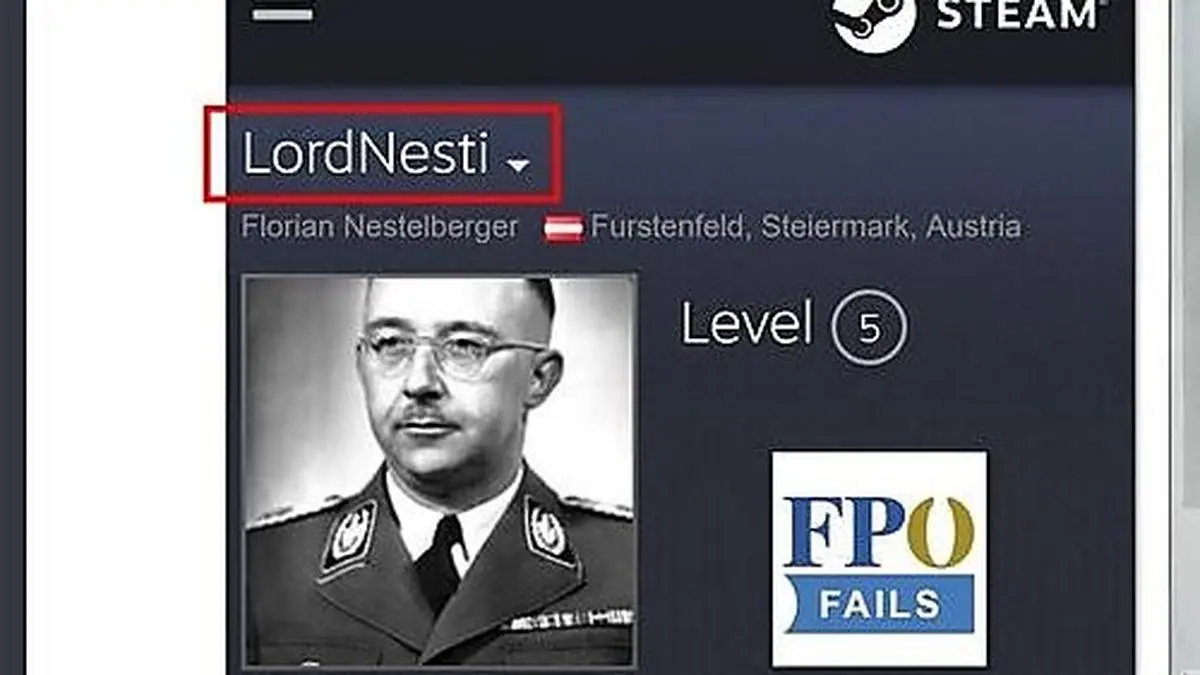Click the location Furstenfeld, Steiermark, Austria

tap(806, 227)
